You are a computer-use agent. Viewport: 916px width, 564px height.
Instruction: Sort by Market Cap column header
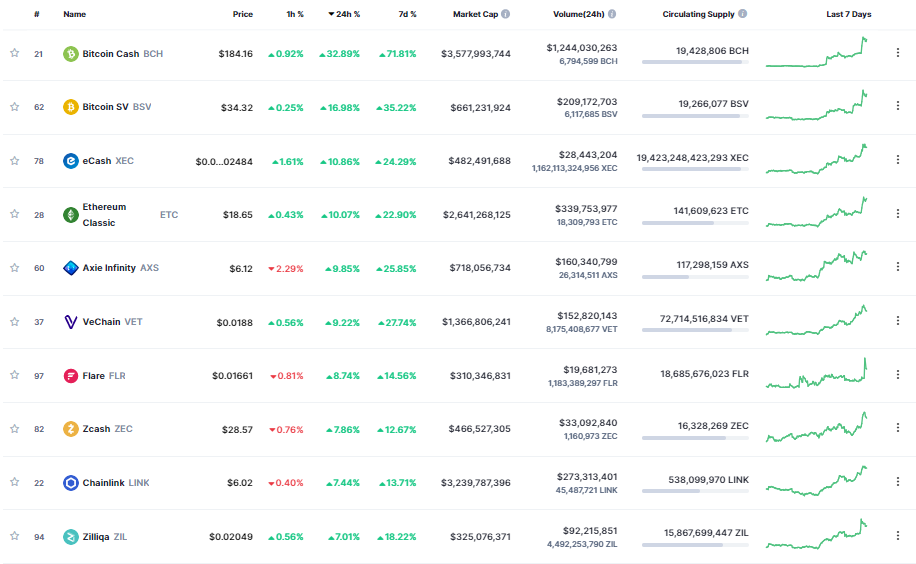pos(476,14)
